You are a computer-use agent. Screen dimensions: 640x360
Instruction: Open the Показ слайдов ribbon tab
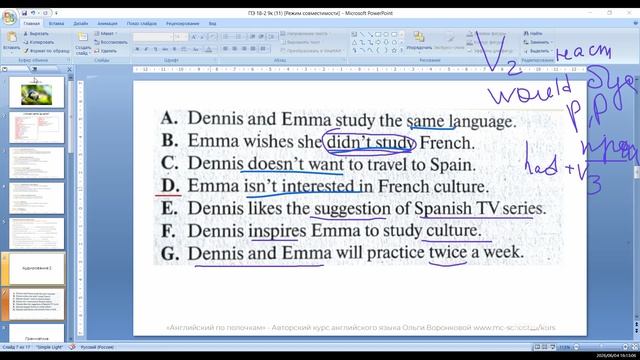[142, 24]
